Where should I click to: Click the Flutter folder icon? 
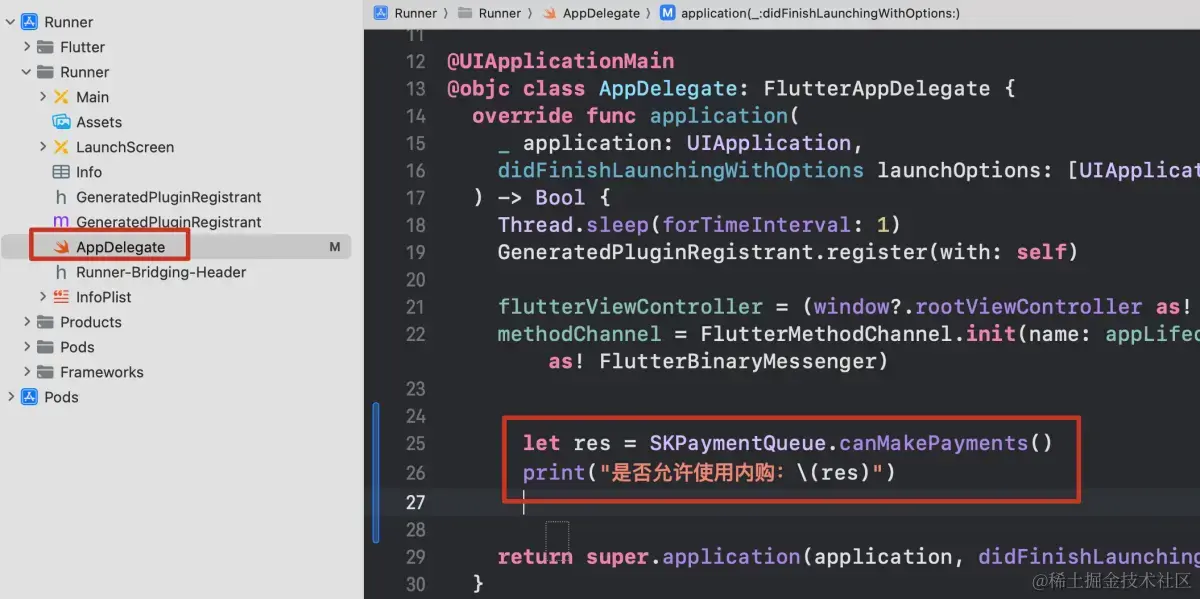pos(45,47)
